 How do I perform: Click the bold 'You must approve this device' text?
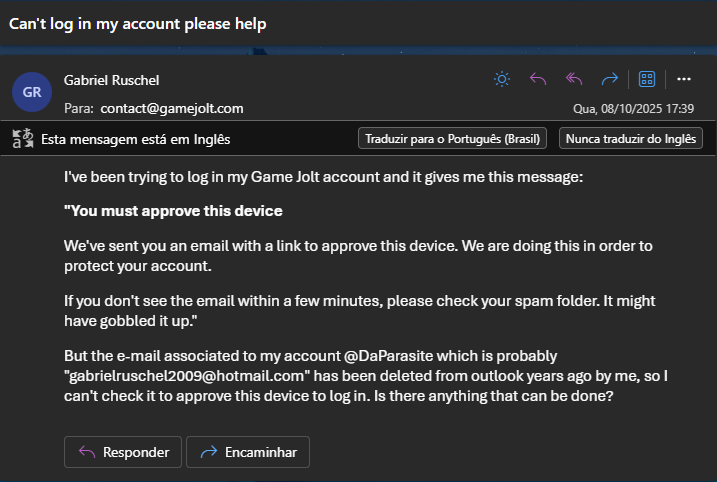coord(174,211)
